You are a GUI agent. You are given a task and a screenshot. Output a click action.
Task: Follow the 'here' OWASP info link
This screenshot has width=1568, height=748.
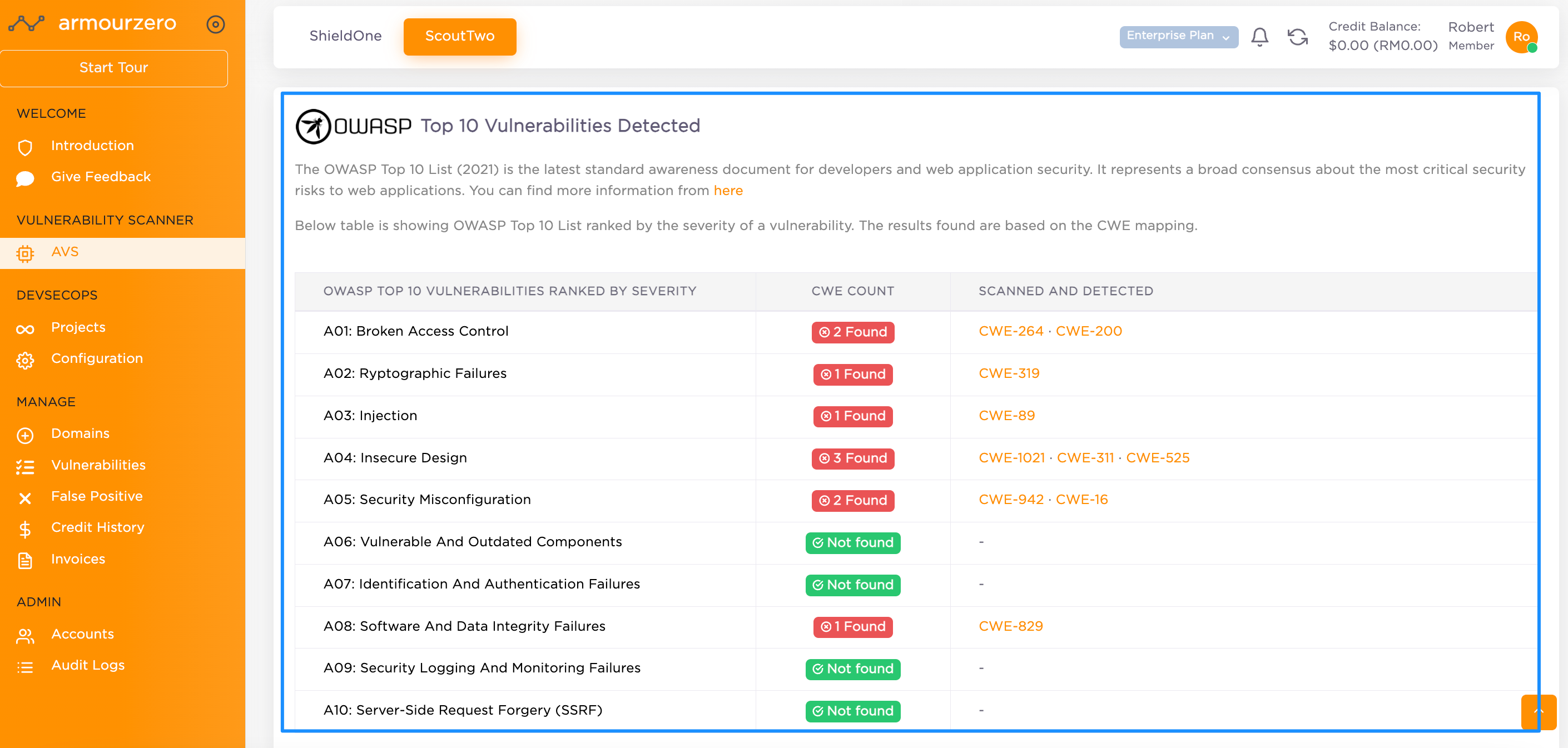point(728,191)
